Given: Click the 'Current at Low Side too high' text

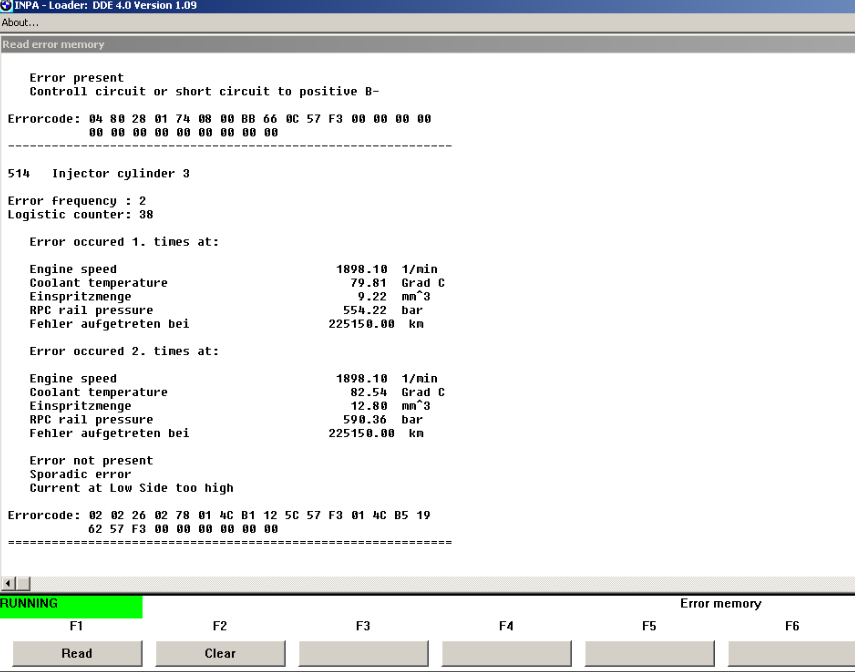Looking at the screenshot, I should pyautogui.click(x=131, y=489).
